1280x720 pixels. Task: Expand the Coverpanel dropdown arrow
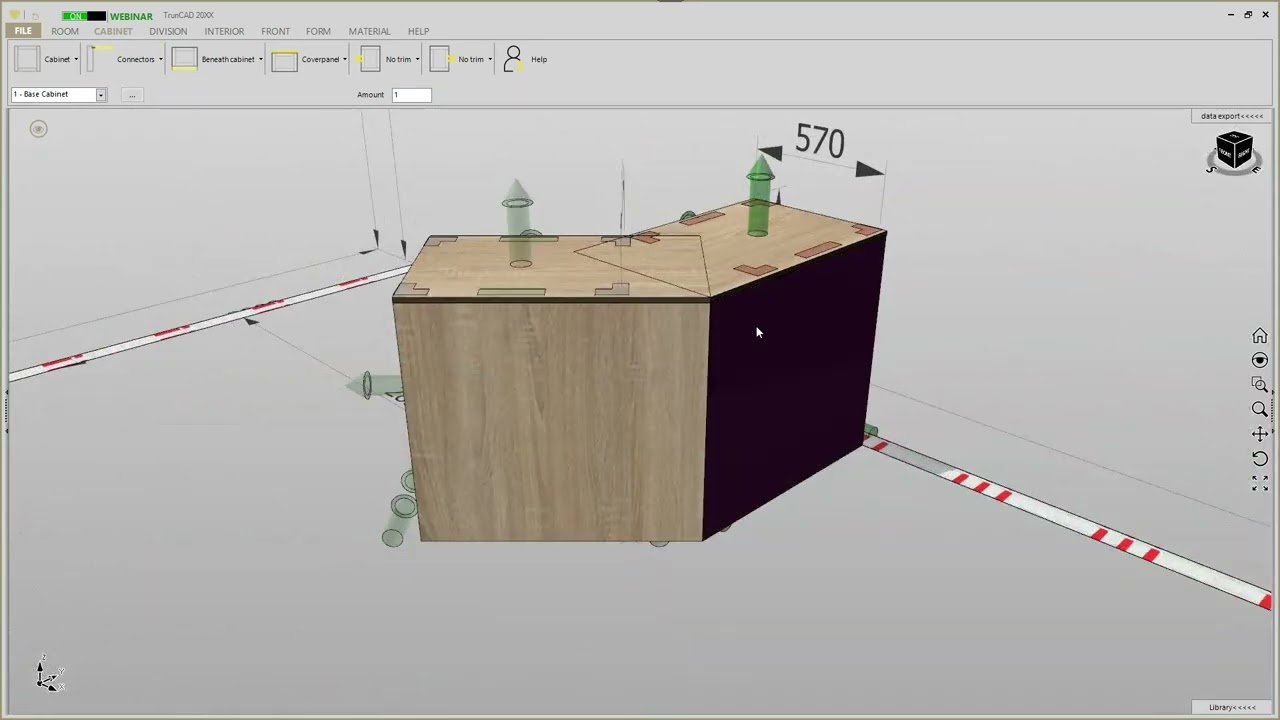point(345,60)
